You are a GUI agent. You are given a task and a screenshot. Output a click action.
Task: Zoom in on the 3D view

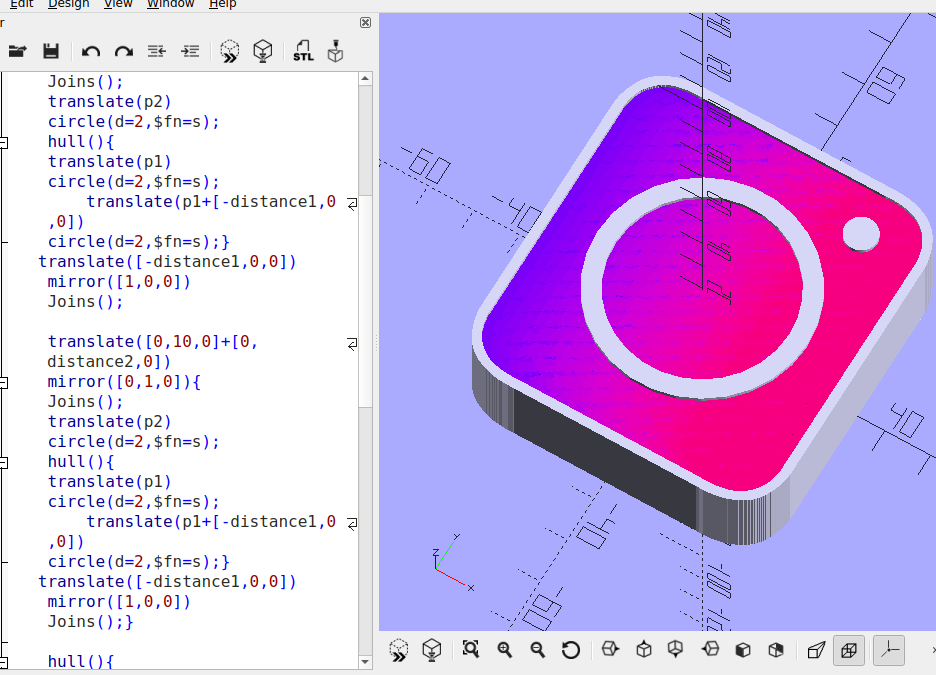(x=504, y=649)
